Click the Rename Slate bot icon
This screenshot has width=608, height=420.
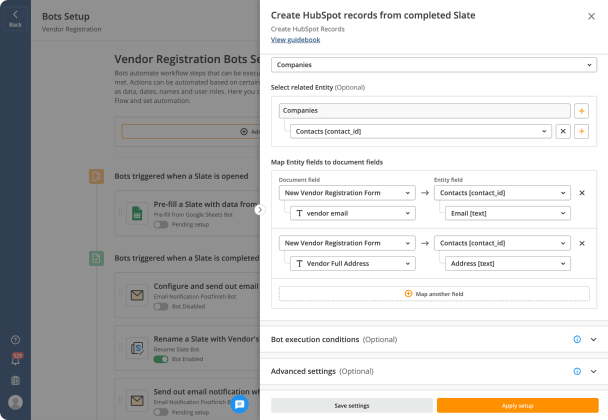137,348
